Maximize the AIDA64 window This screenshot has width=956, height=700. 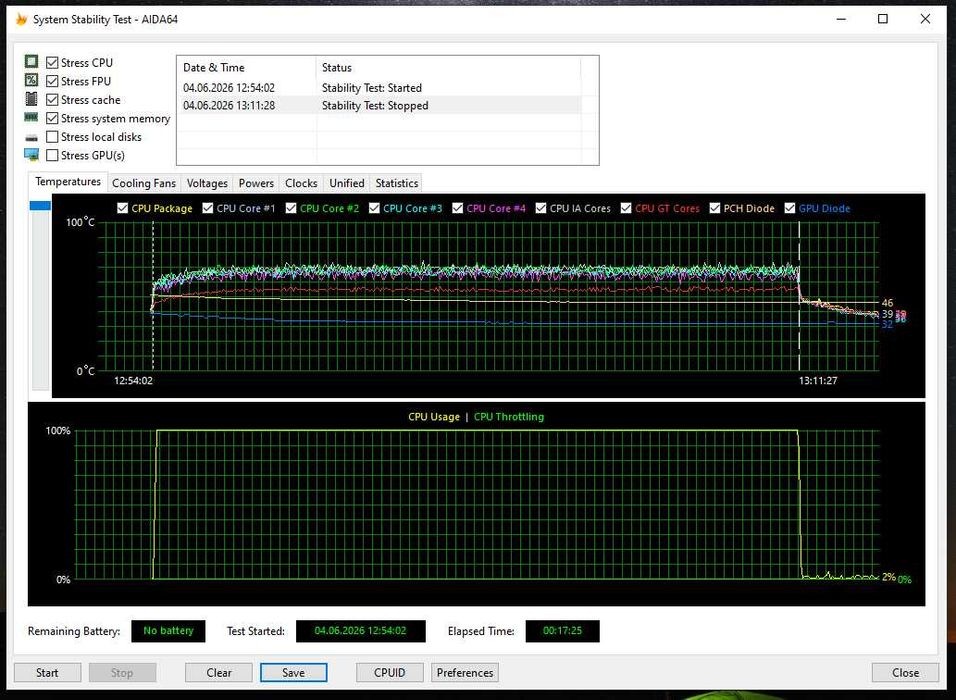[x=882, y=19]
